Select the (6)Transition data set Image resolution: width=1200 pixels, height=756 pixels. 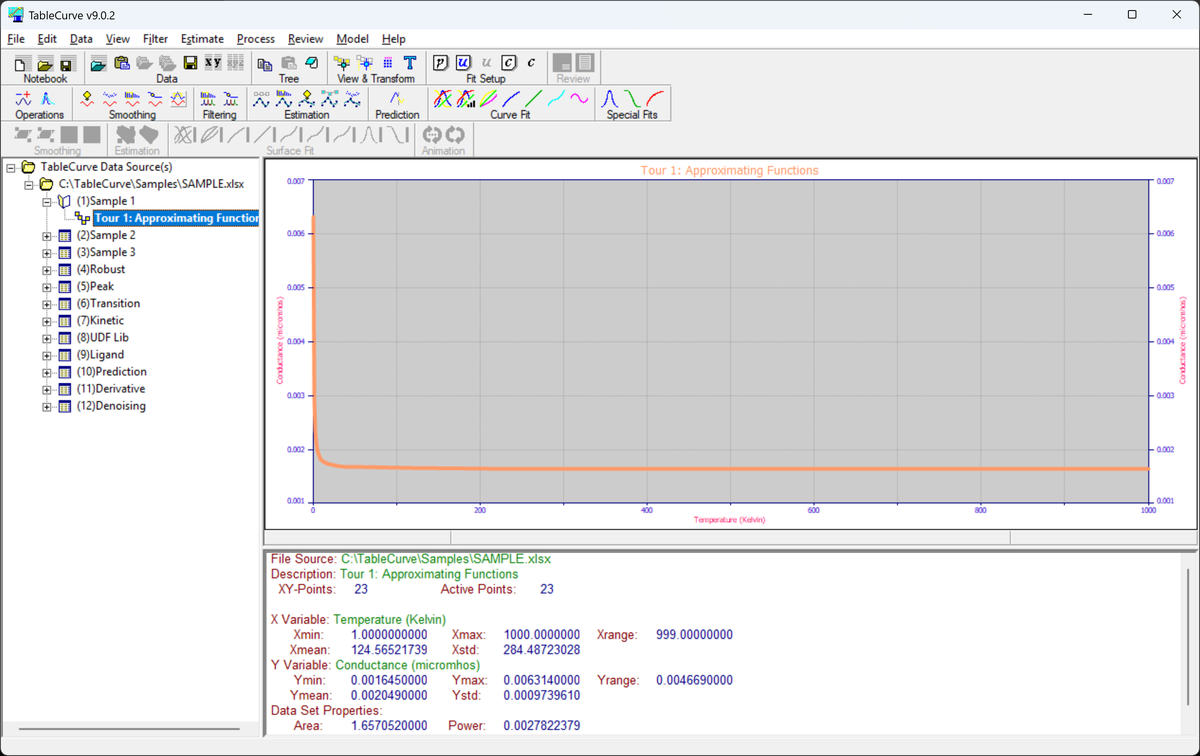(x=108, y=304)
